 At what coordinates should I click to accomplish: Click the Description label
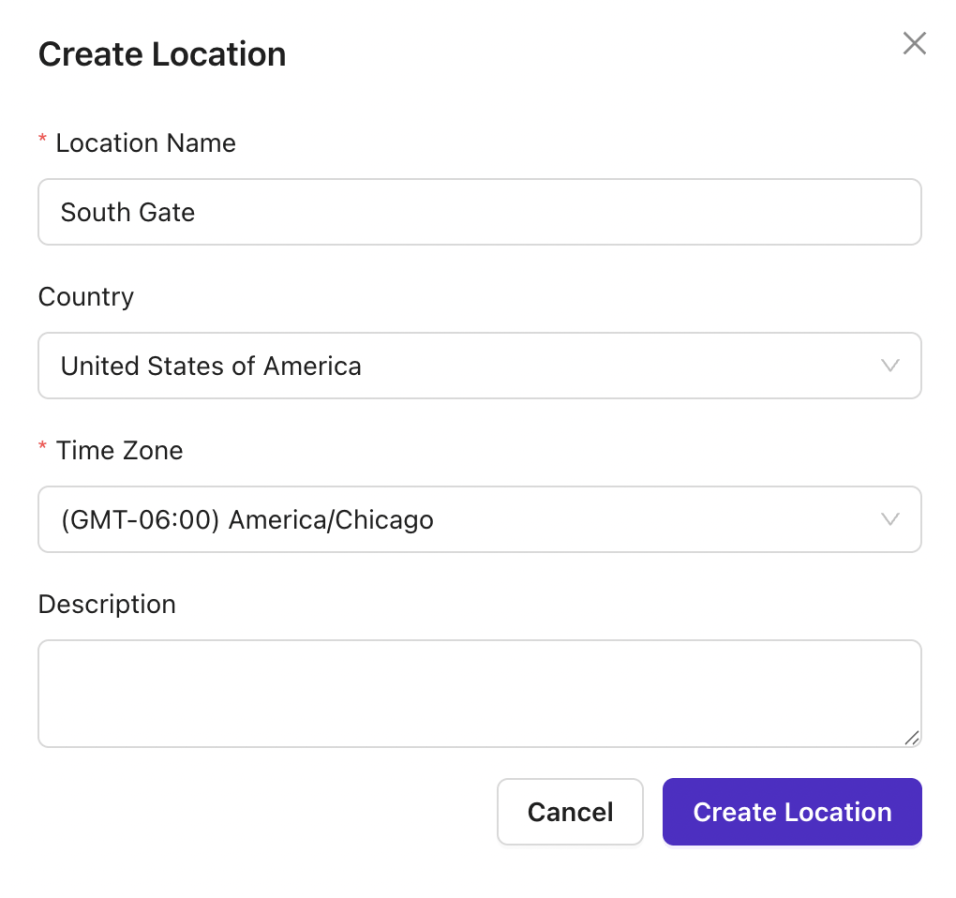tap(106, 604)
